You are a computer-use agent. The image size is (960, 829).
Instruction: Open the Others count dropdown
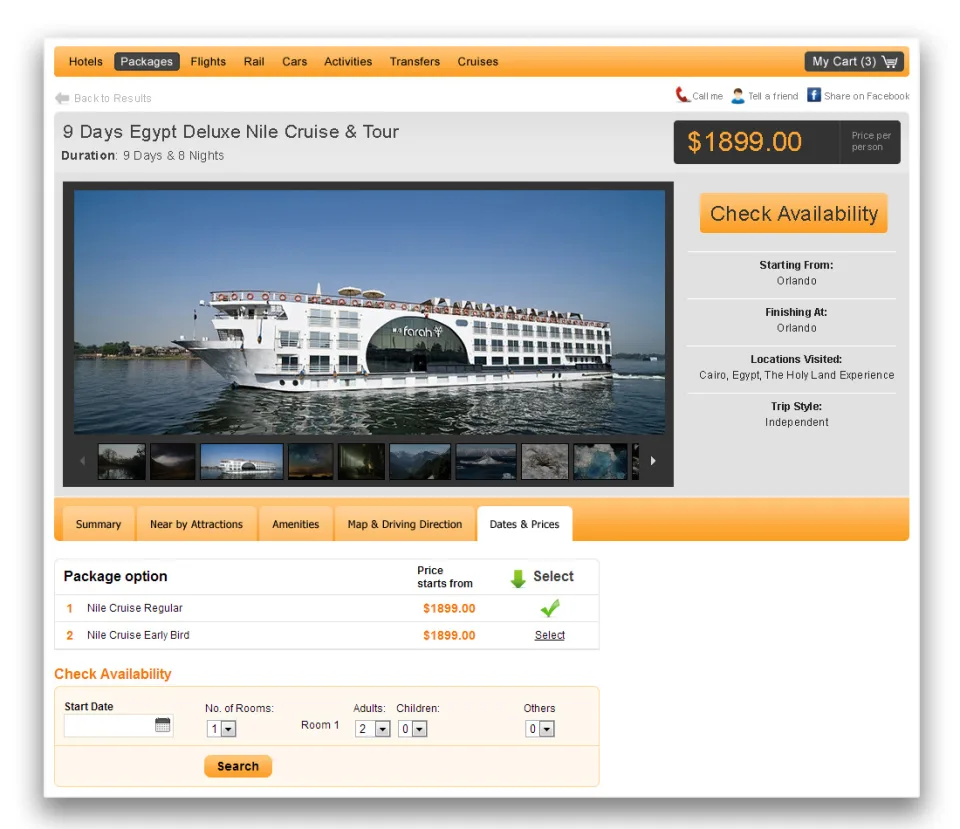(539, 729)
